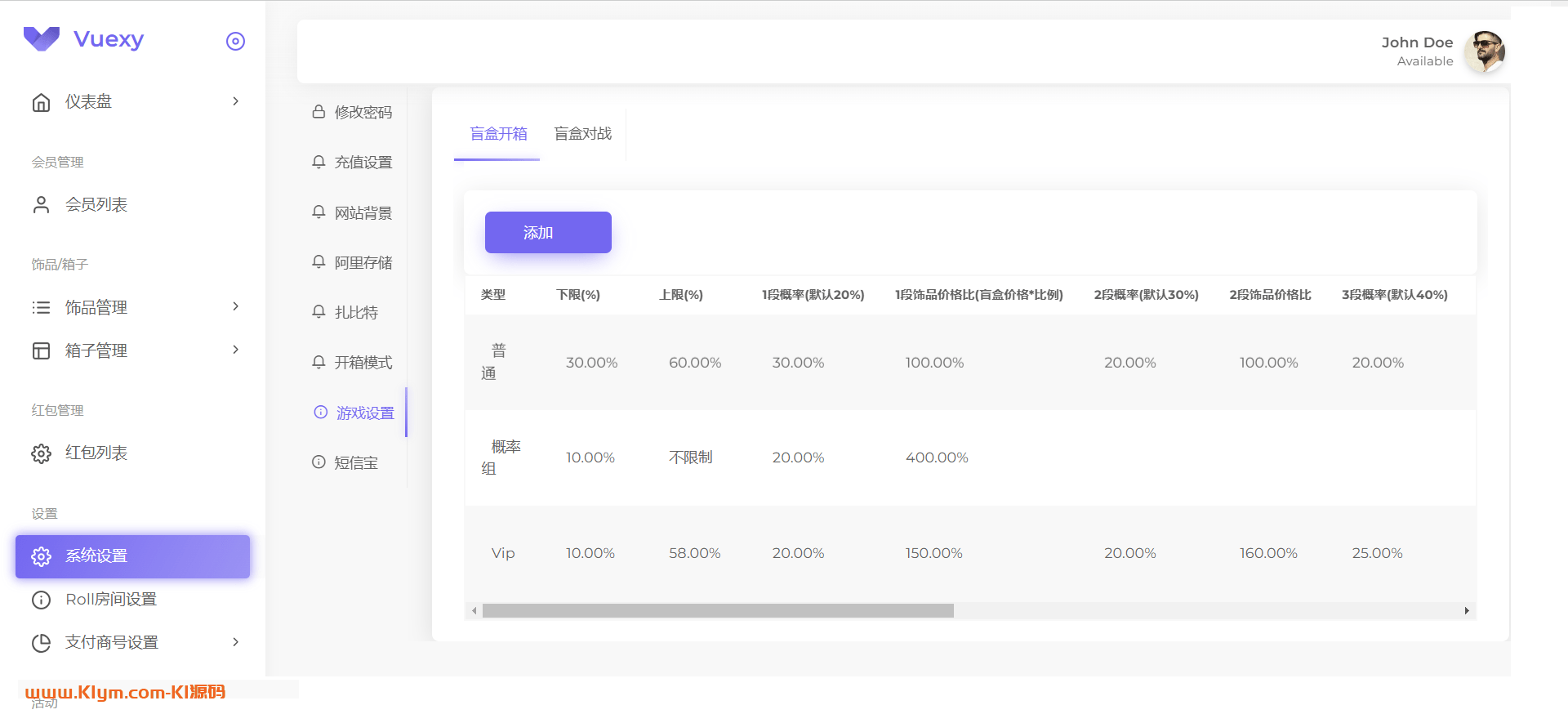The height and width of the screenshot is (723, 1568).
Task: Expand the 支付商号设置 submenu arrow
Action: [235, 642]
